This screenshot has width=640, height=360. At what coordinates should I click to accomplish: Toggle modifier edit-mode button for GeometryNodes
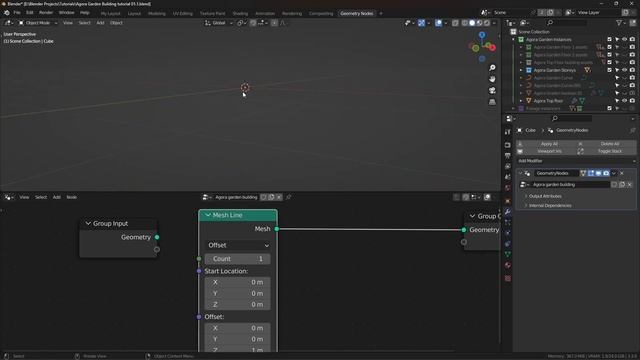tap(591, 173)
